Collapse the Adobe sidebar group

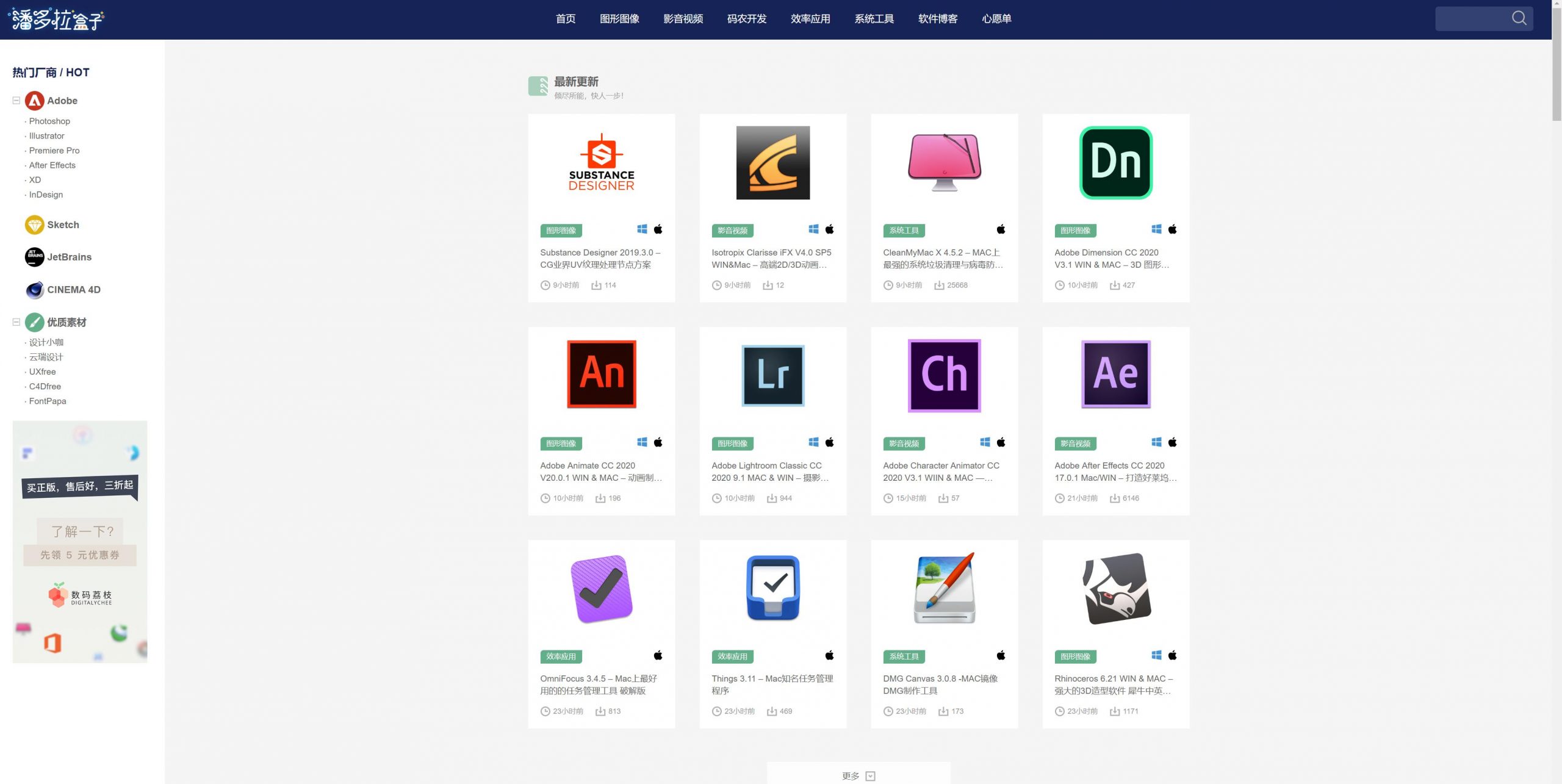(x=16, y=101)
